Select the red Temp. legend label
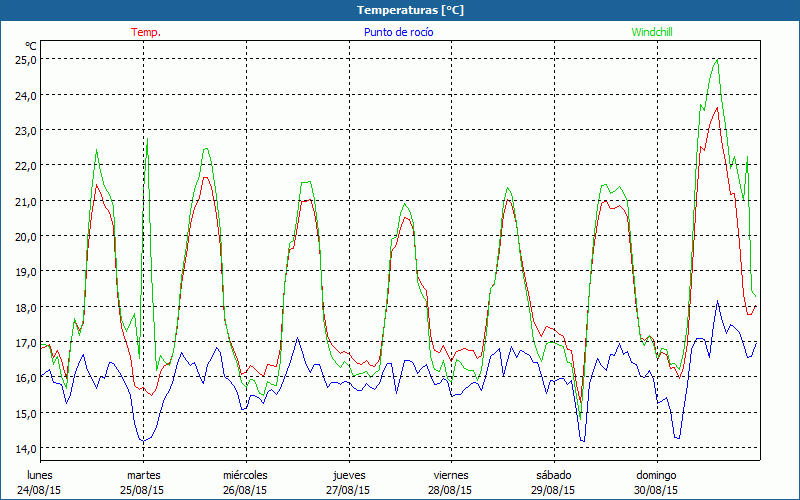Screen dimensions: 800x500 (x=145, y=32)
